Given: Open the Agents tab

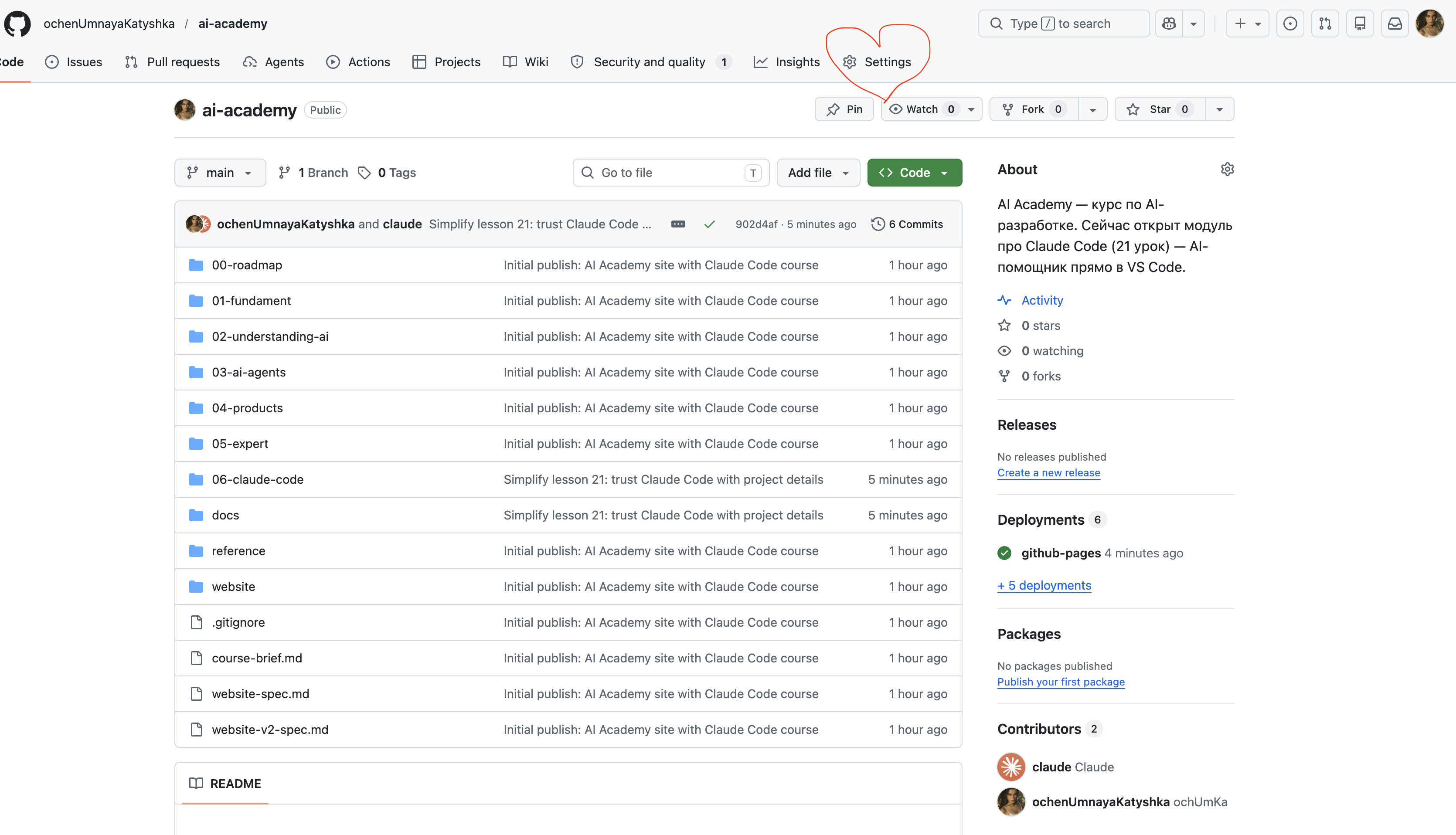Looking at the screenshot, I should point(273,62).
